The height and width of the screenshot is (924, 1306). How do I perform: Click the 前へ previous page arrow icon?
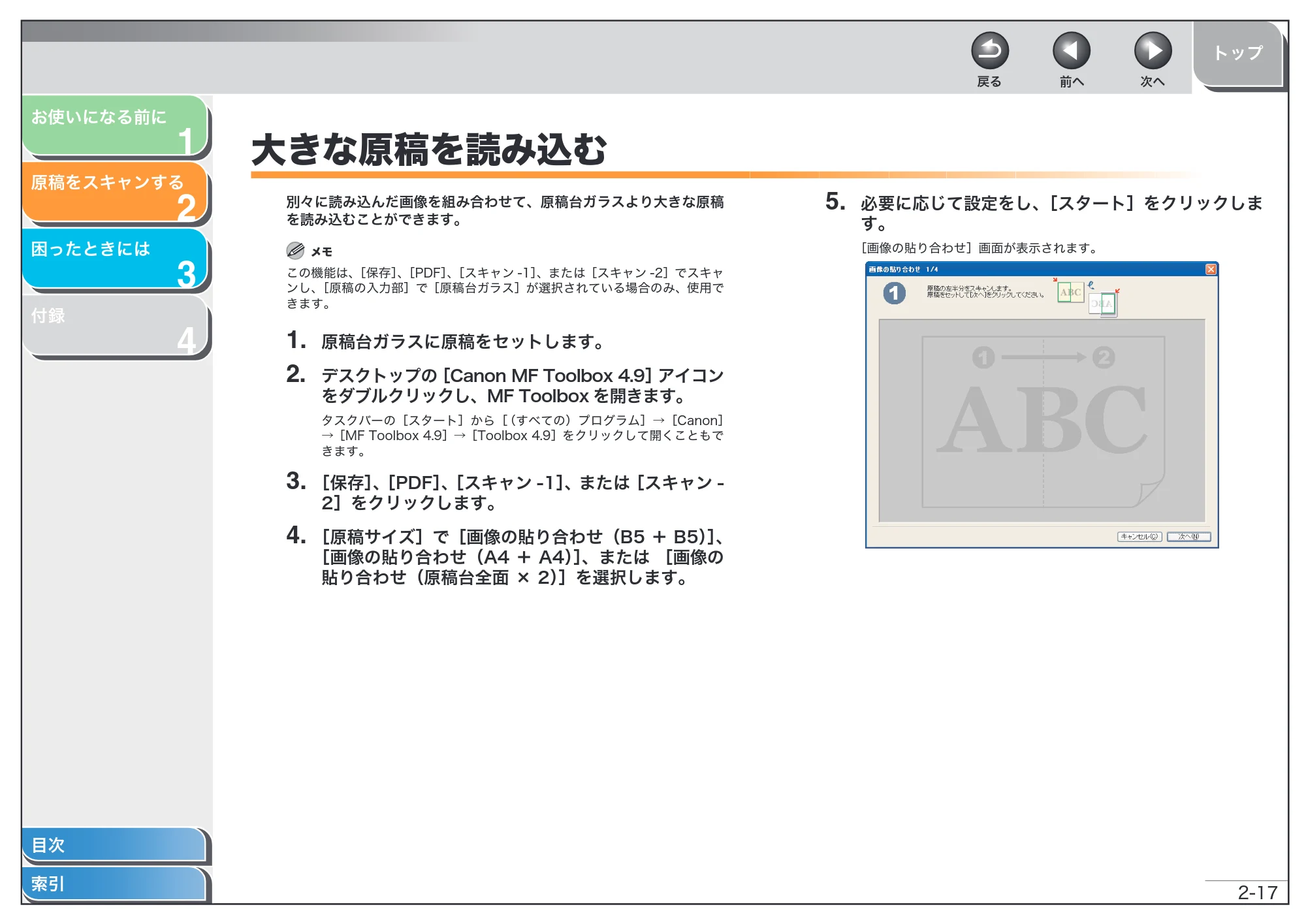[1071, 51]
